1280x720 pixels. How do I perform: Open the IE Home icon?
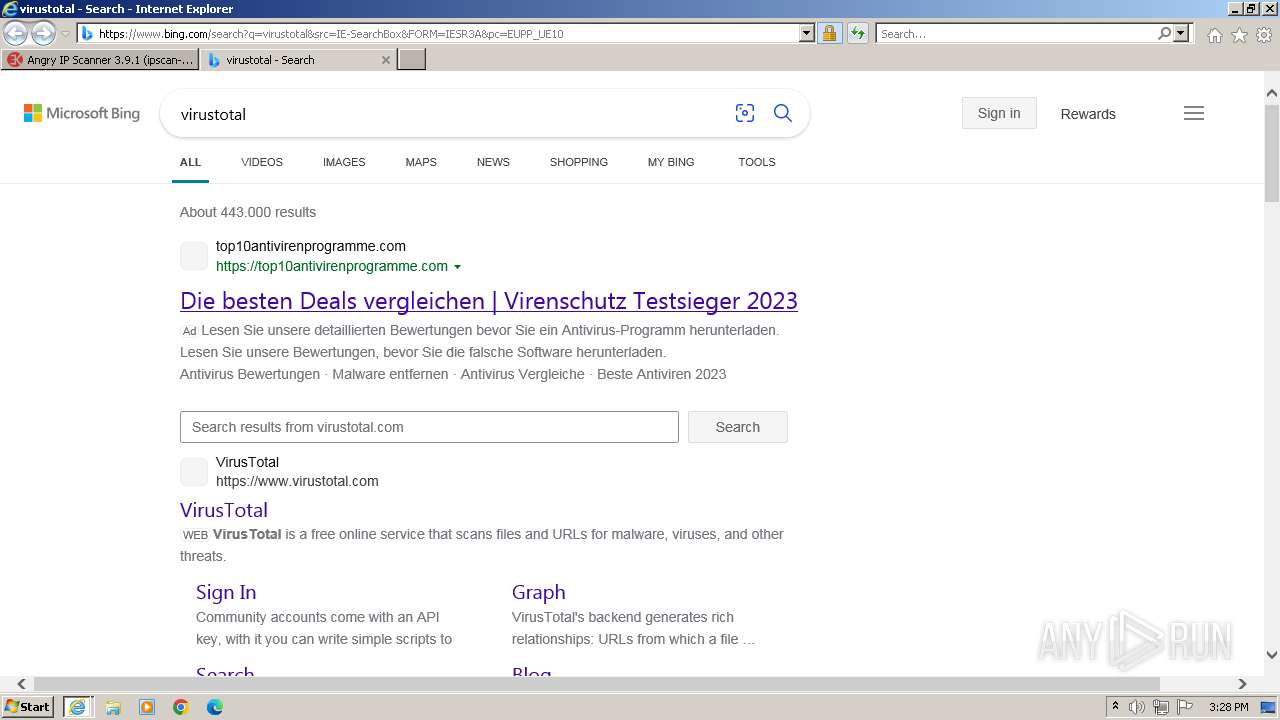1214,35
